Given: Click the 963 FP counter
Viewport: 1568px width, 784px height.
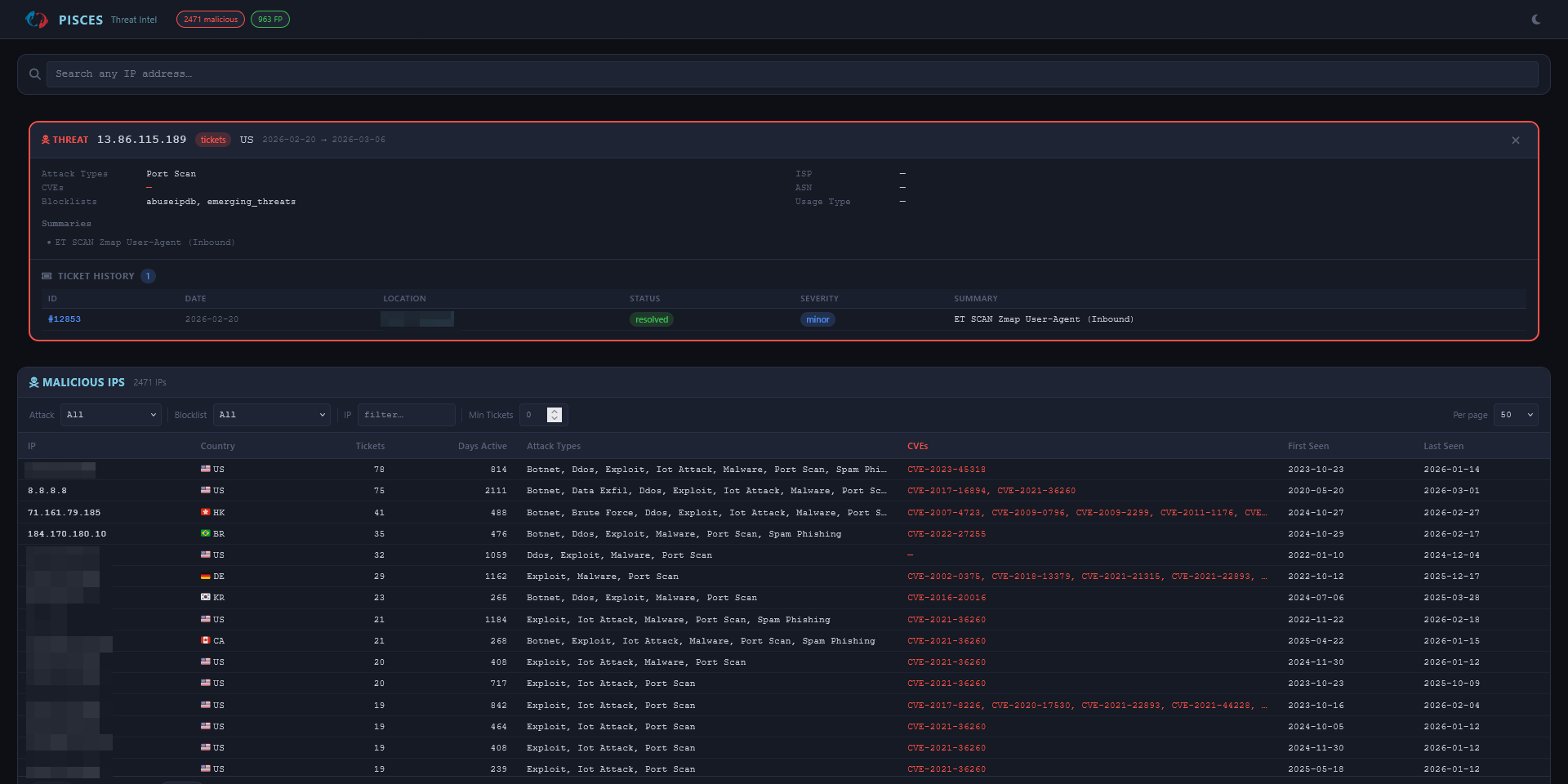Looking at the screenshot, I should pyautogui.click(x=270, y=19).
